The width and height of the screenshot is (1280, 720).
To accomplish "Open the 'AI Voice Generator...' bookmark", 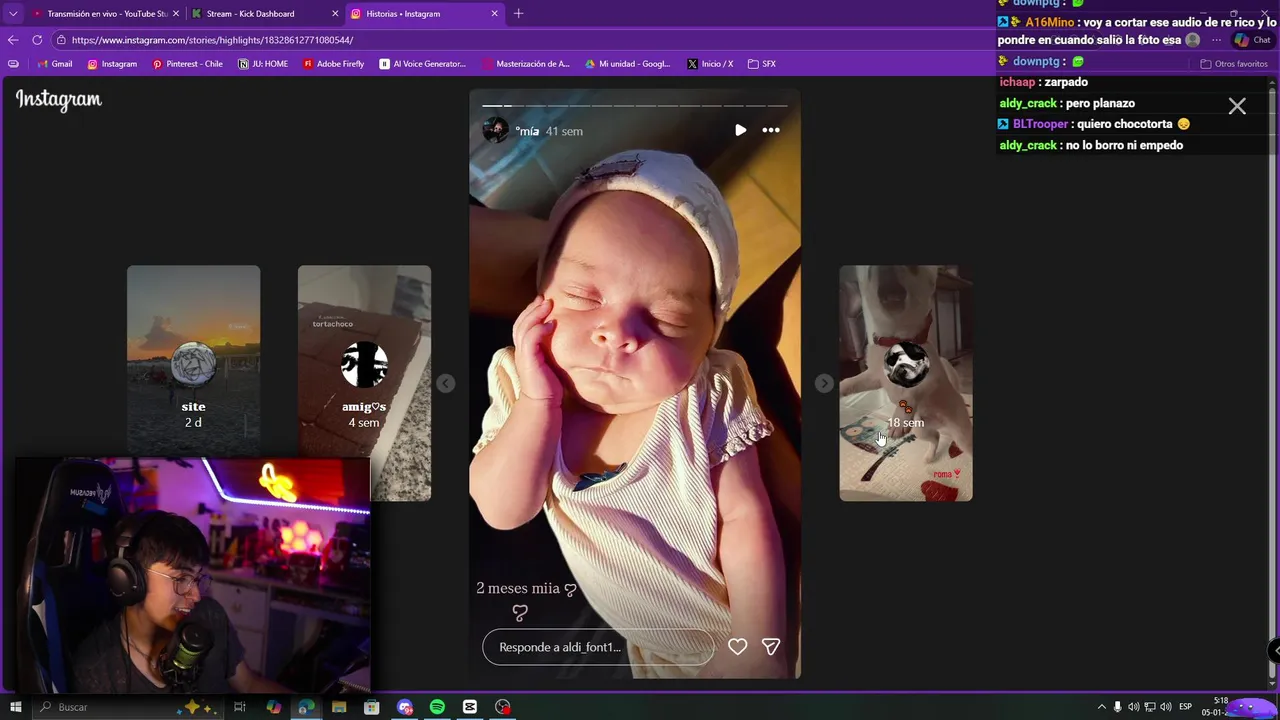I will tap(422, 64).
